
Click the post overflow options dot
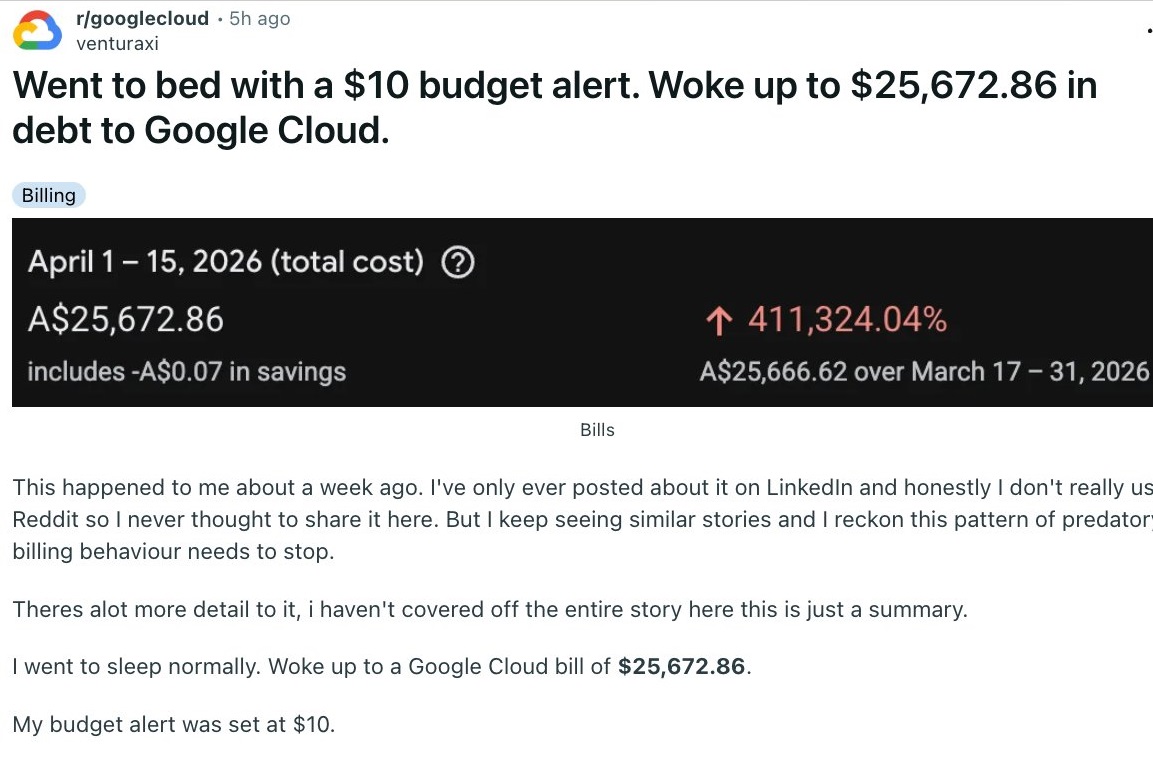click(x=1150, y=30)
